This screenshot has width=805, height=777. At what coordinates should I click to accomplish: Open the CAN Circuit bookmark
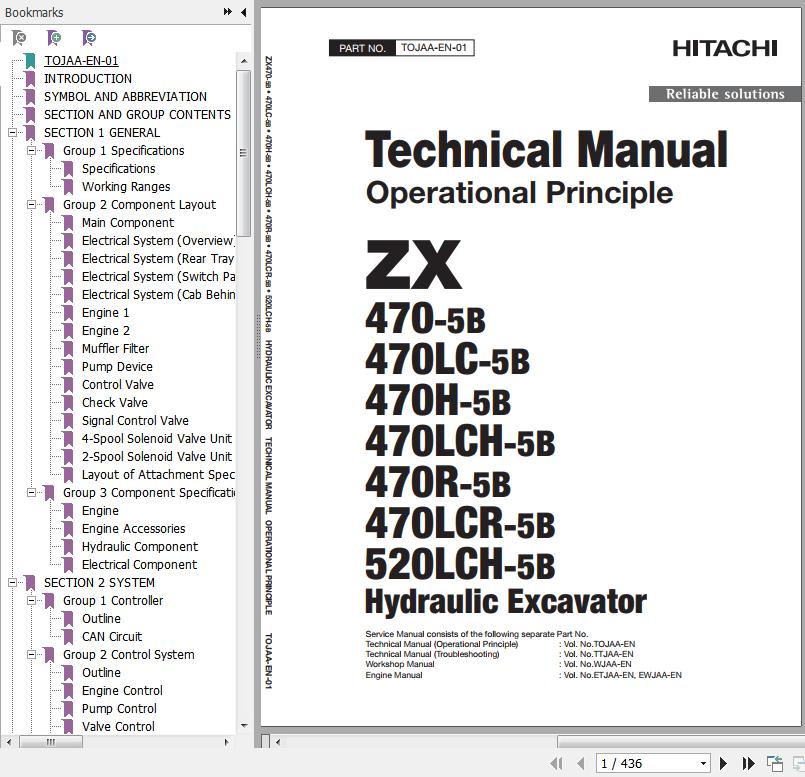(112, 636)
